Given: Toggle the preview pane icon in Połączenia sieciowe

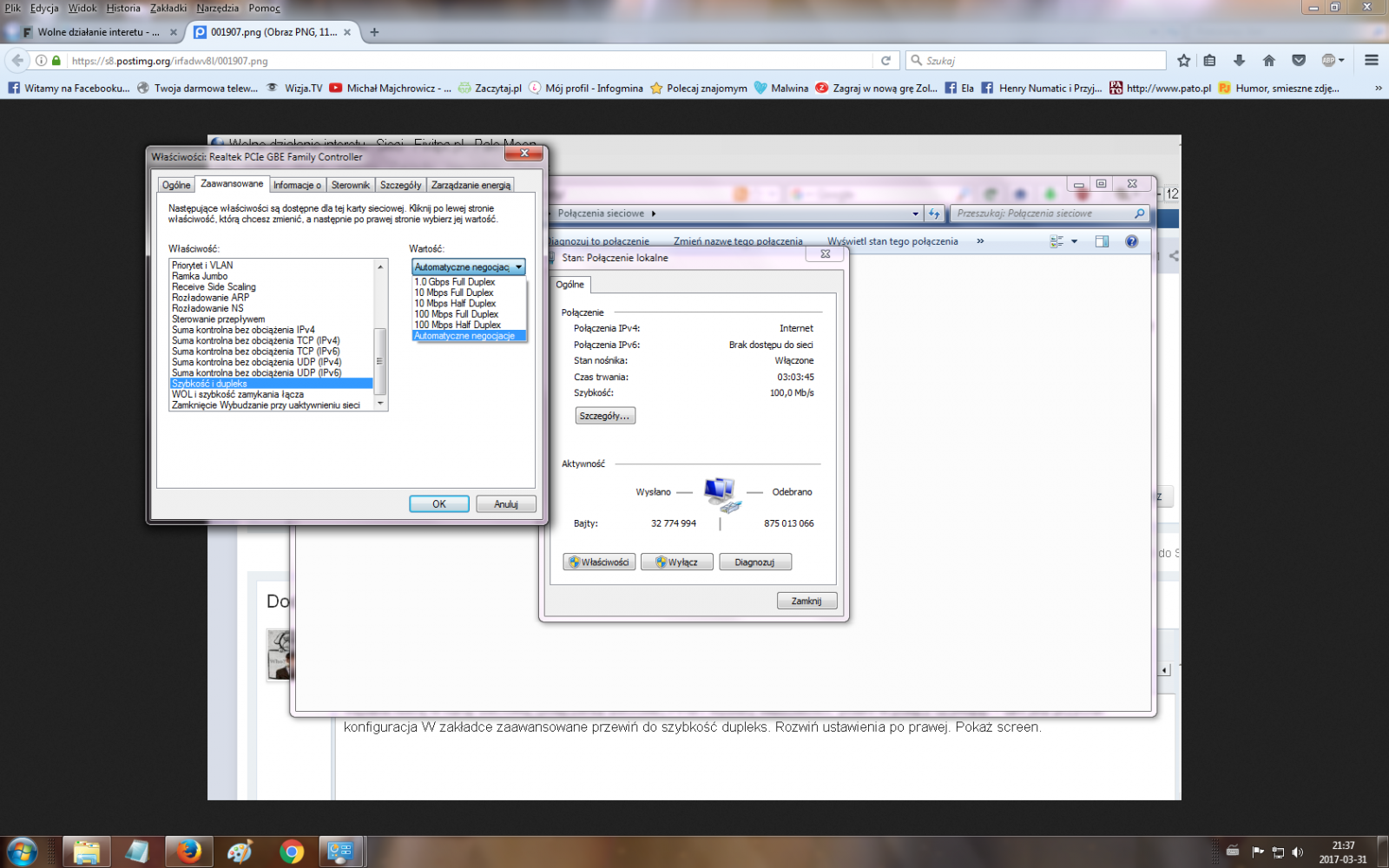Looking at the screenshot, I should (1102, 241).
